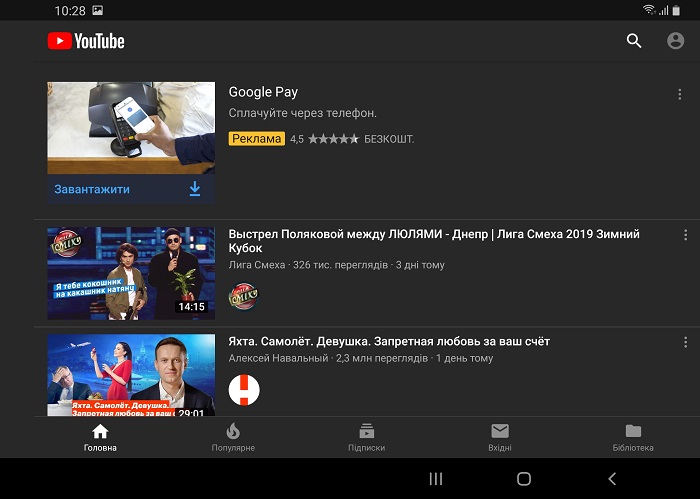Tap the text Сплачуйте через телефон.
Viewport: 700px width, 499px height.
tap(303, 113)
